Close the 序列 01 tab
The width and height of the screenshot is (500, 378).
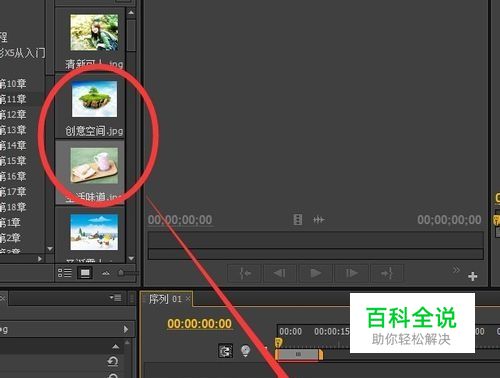pyautogui.click(x=188, y=299)
